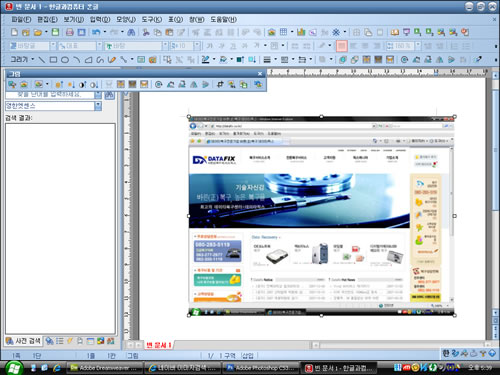This screenshot has height=375, width=500.
Task: Click the Print icon in the toolbar
Action: click(69, 32)
